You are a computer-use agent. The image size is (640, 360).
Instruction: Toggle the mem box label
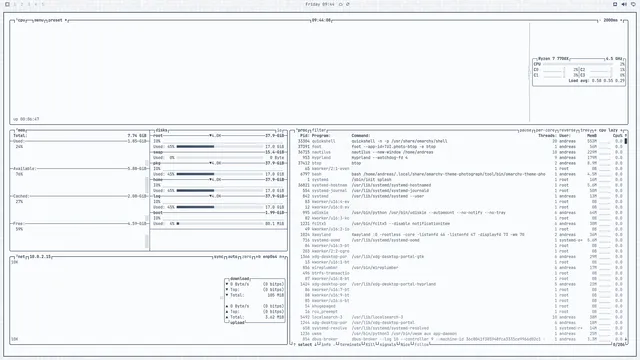(21, 130)
